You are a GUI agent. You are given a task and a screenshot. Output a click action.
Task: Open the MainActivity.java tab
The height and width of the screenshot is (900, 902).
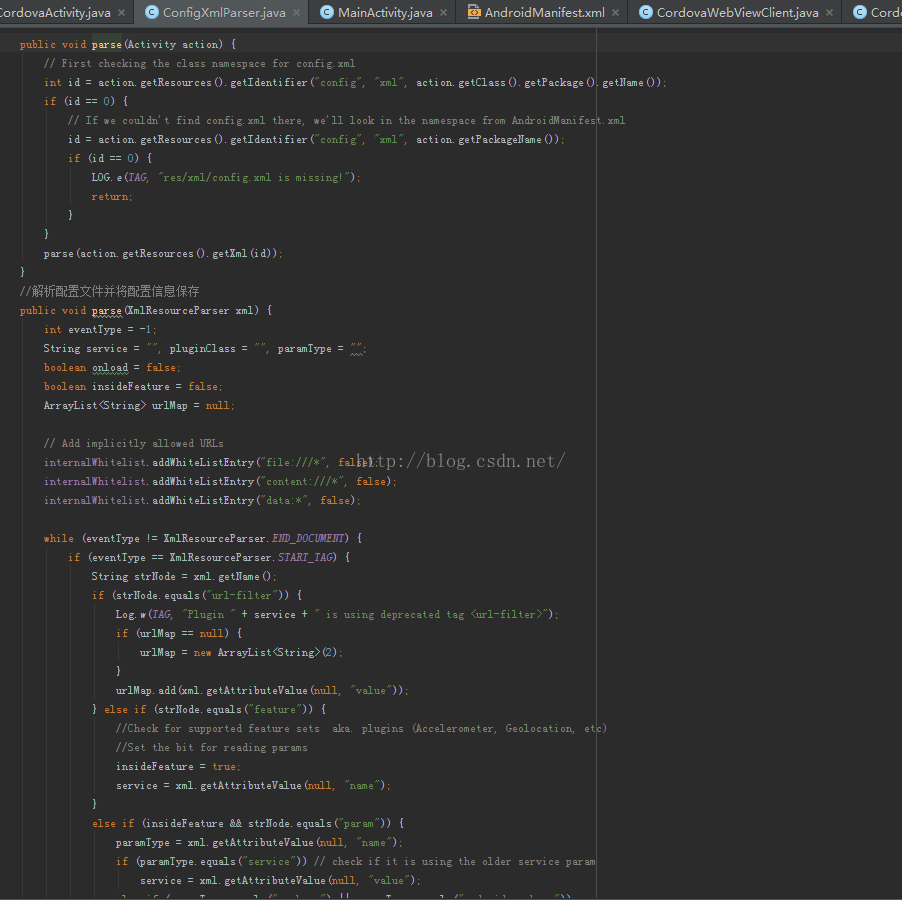point(385,13)
